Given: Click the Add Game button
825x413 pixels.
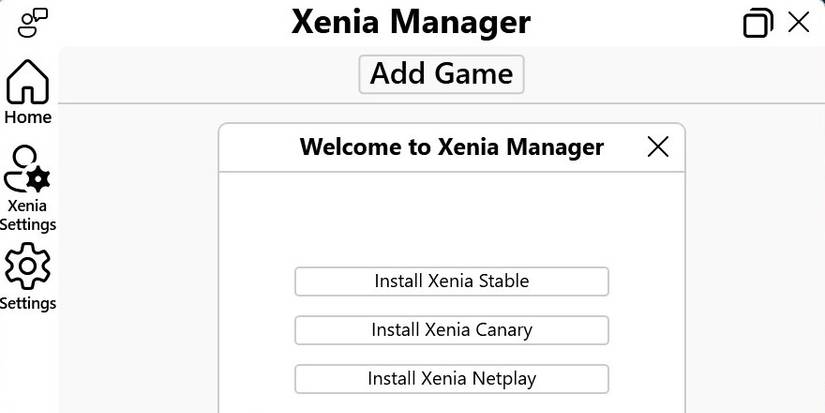Looking at the screenshot, I should [441, 73].
